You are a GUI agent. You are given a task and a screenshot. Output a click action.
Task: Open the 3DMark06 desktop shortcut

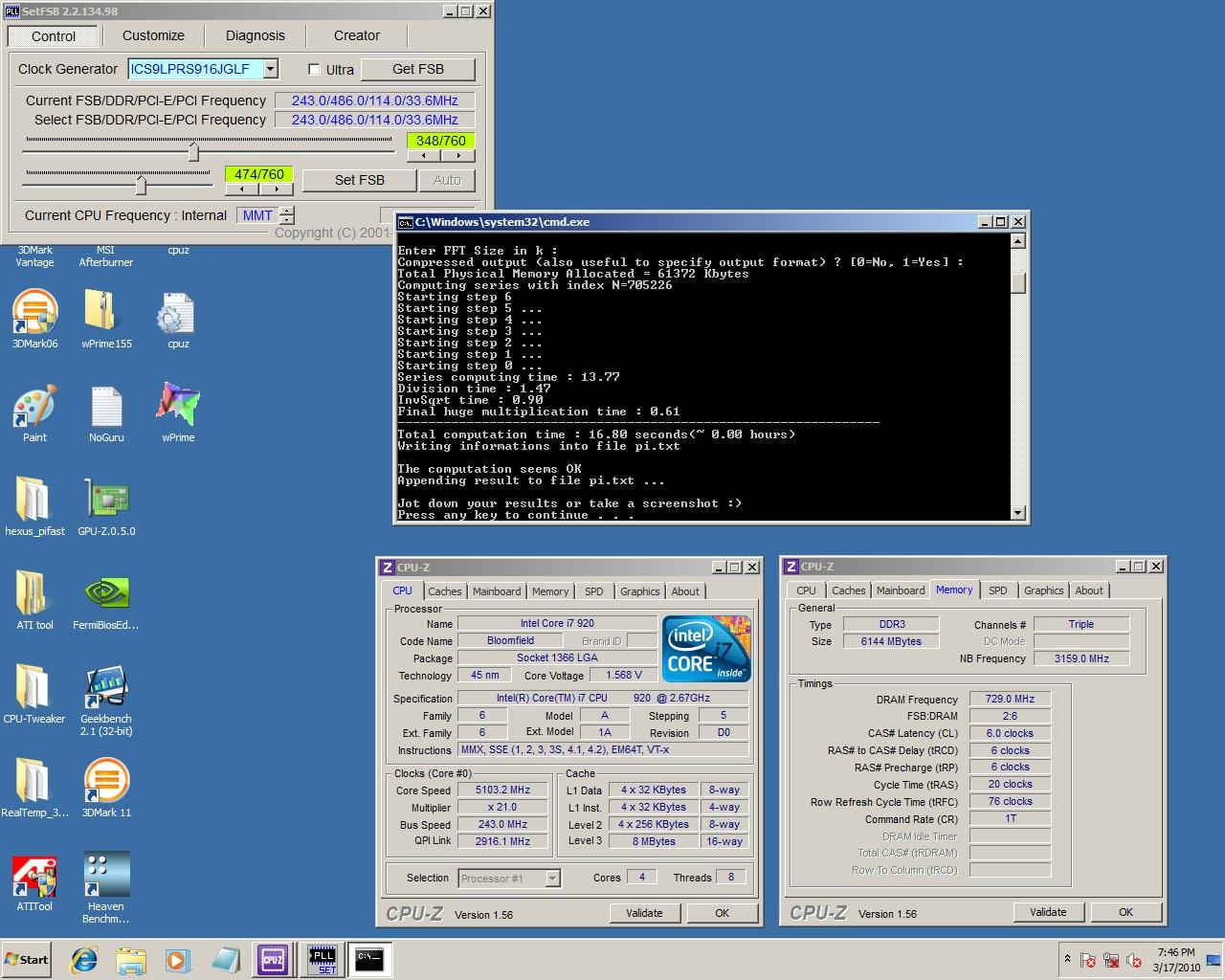pos(34,319)
